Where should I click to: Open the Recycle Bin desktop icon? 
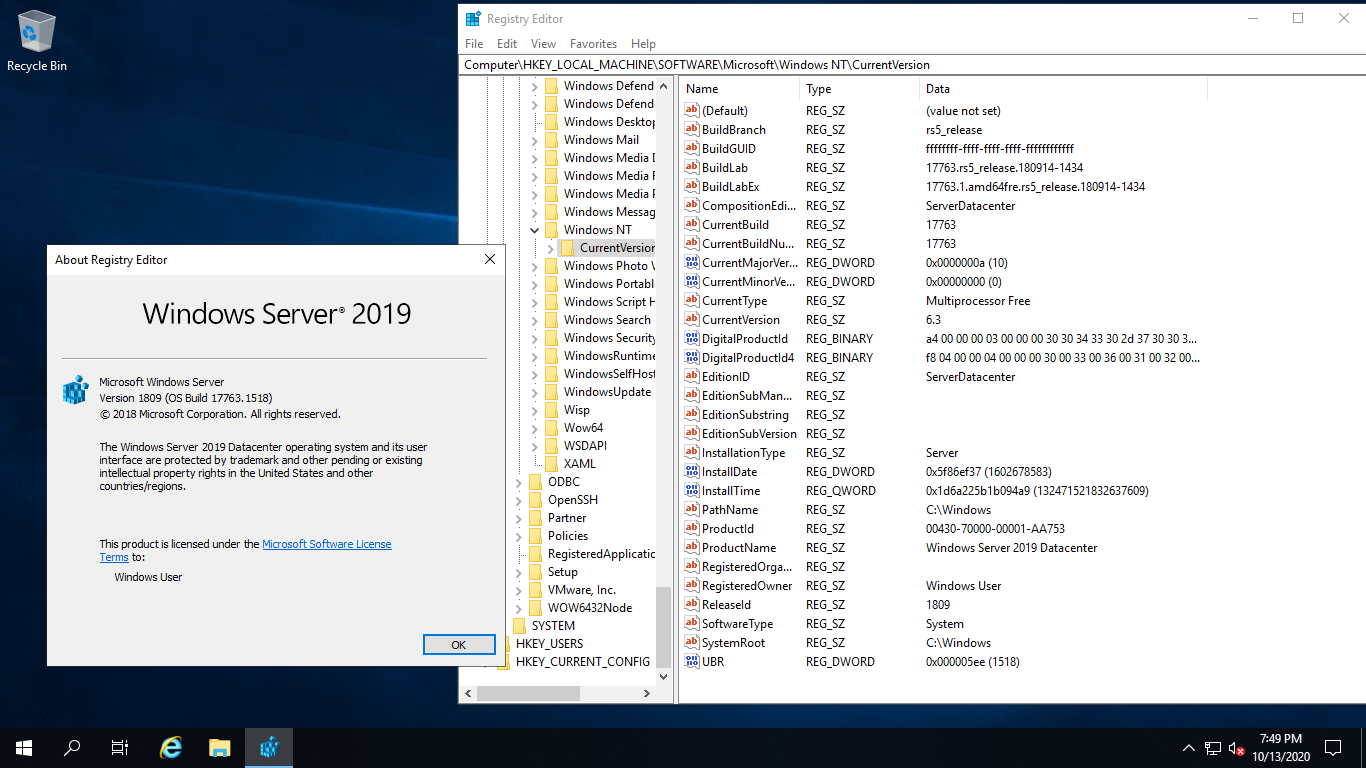(37, 42)
